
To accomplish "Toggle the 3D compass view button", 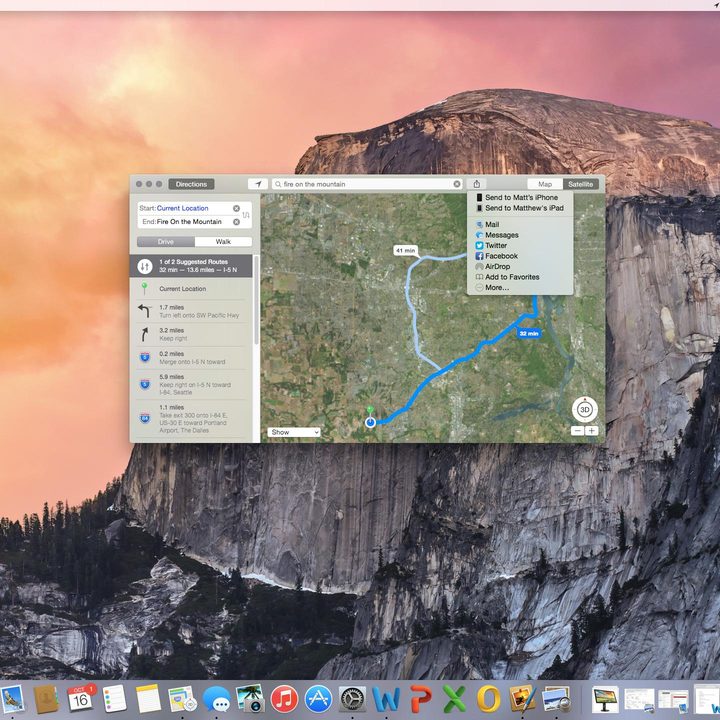I will click(585, 410).
